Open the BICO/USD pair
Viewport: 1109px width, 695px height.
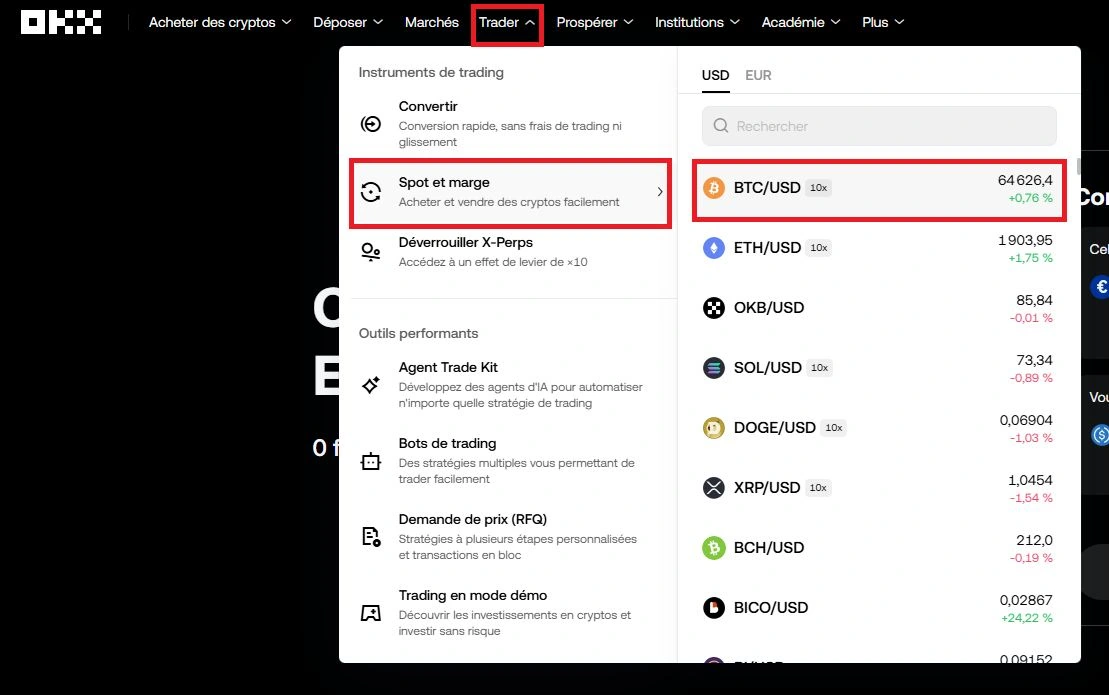pyautogui.click(x=879, y=609)
